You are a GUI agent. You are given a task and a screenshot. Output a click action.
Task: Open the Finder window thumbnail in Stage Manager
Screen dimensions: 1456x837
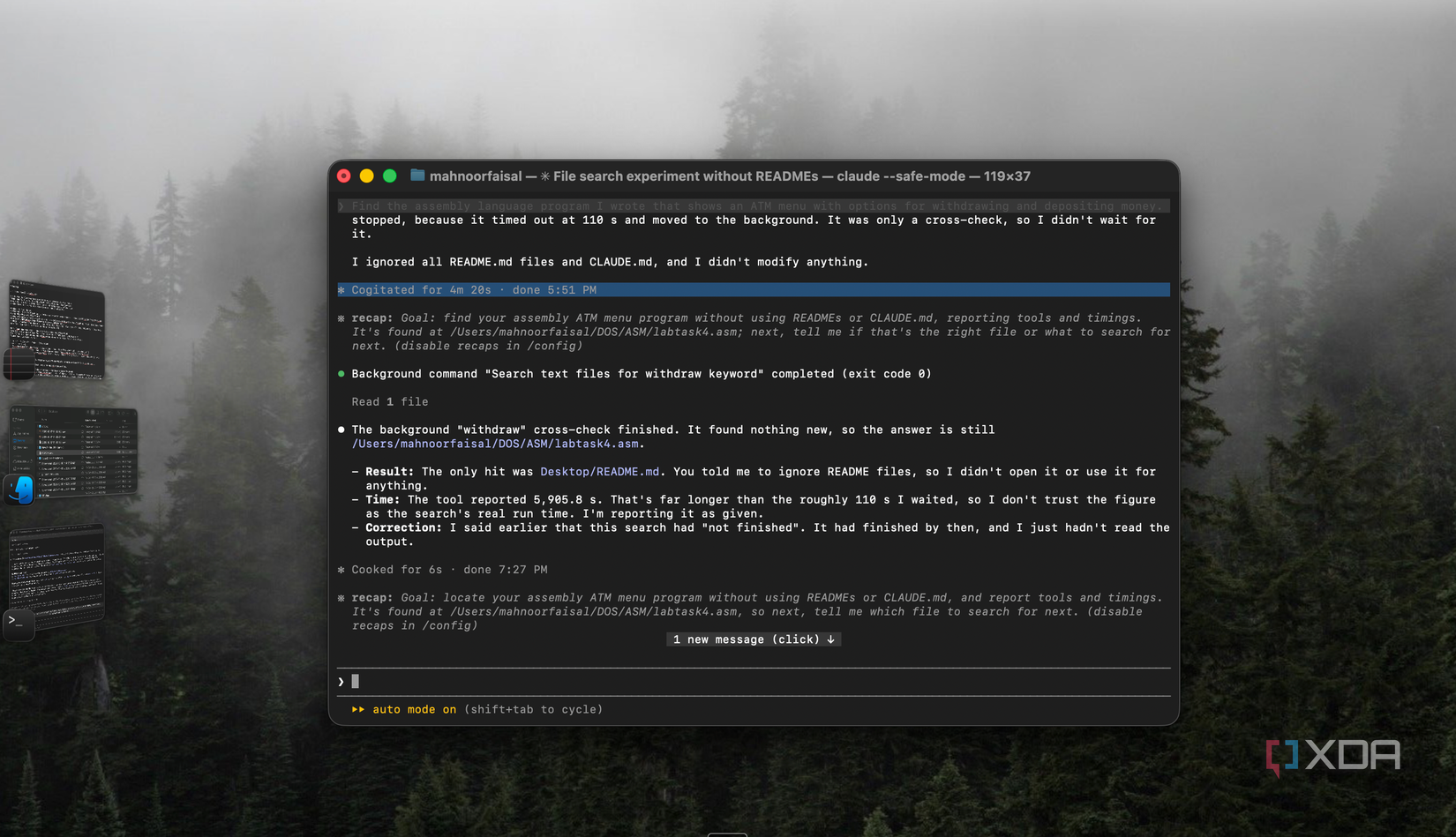coord(74,450)
